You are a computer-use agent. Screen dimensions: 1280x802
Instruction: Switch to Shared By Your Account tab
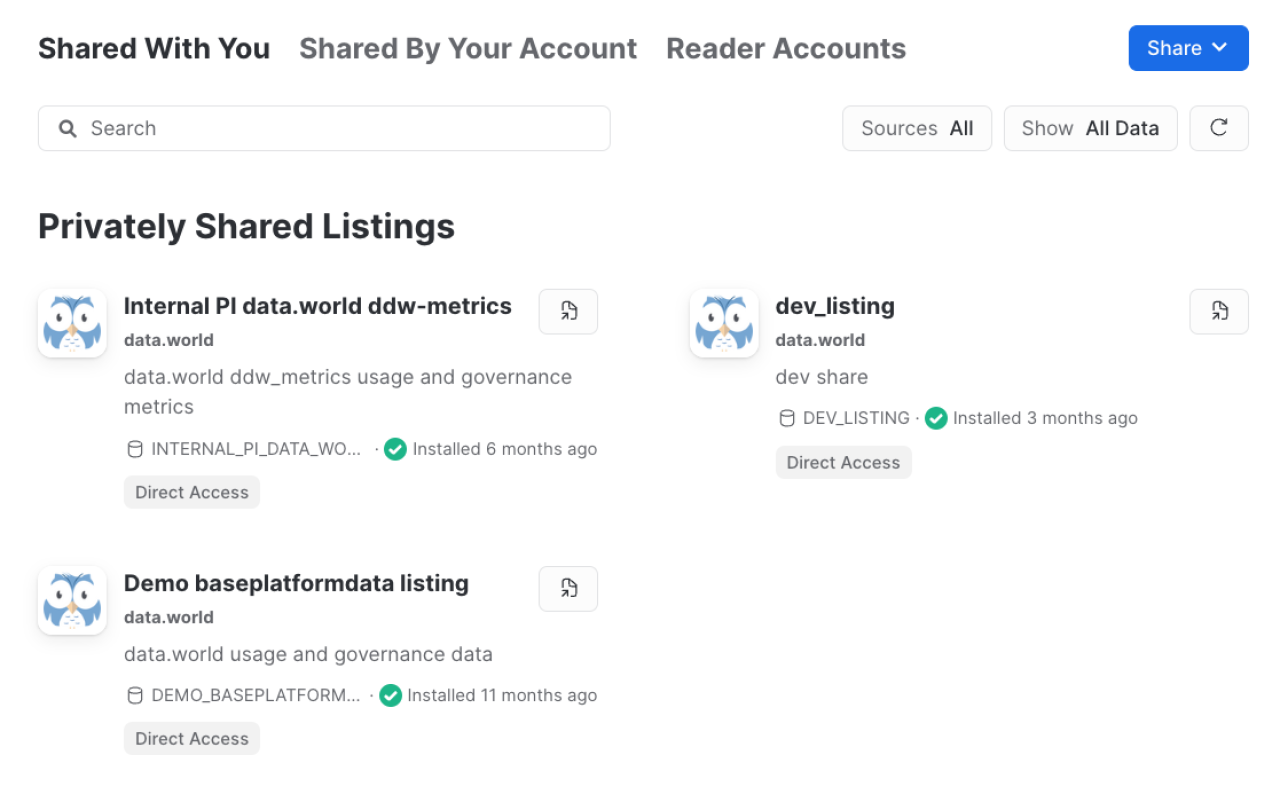point(468,48)
